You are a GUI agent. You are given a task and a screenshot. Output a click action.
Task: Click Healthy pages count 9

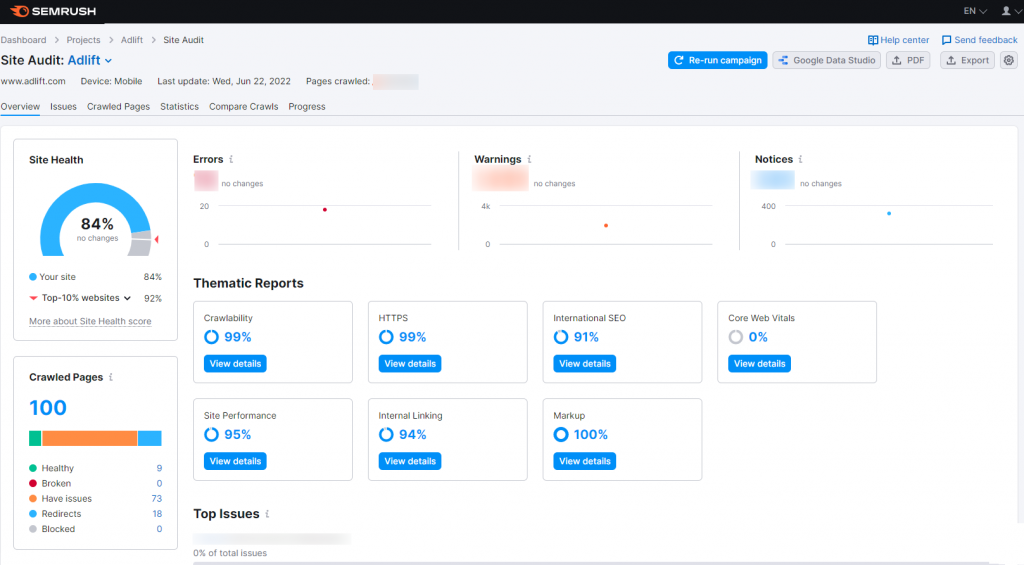tap(159, 468)
